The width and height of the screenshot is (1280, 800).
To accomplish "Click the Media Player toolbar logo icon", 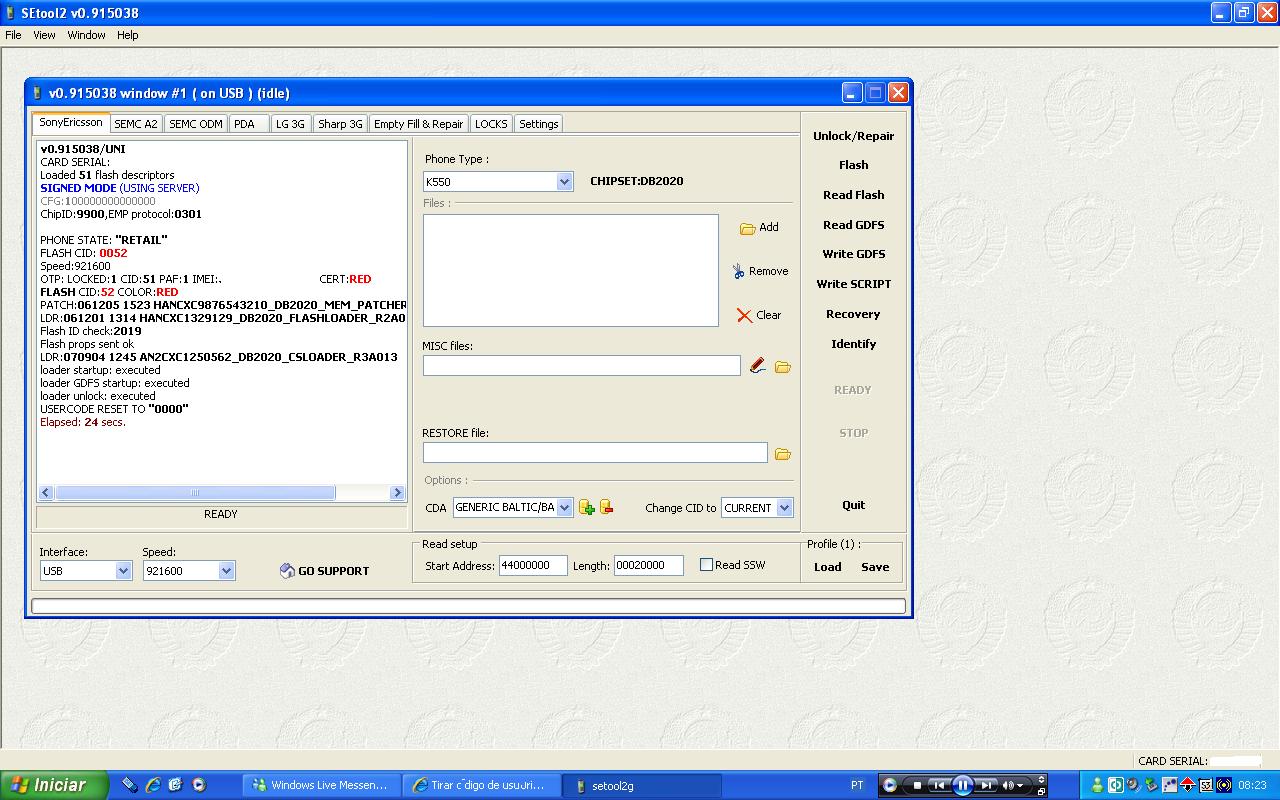I will pyautogui.click(x=889, y=785).
